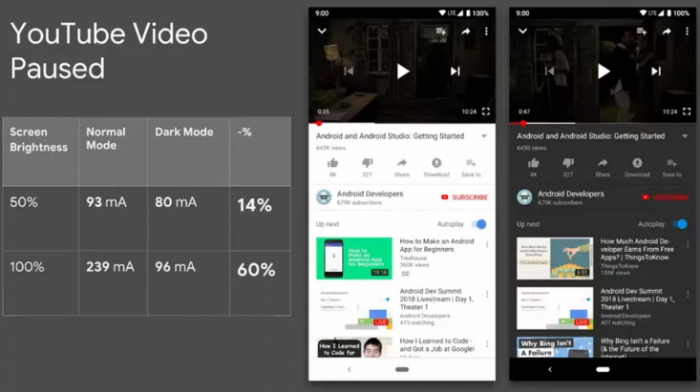Subscribe to Android Developers in light mode
The image size is (700, 392).
click(464, 197)
